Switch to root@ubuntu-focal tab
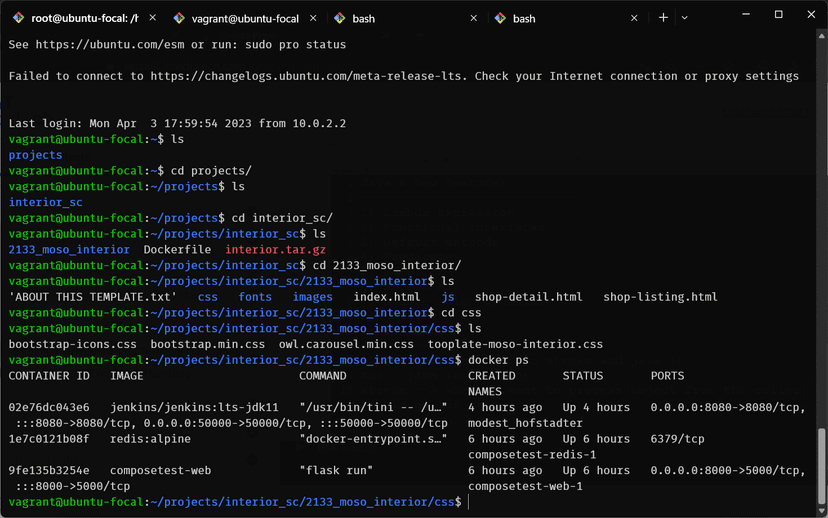Image resolution: width=828 pixels, height=518 pixels. click(84, 18)
